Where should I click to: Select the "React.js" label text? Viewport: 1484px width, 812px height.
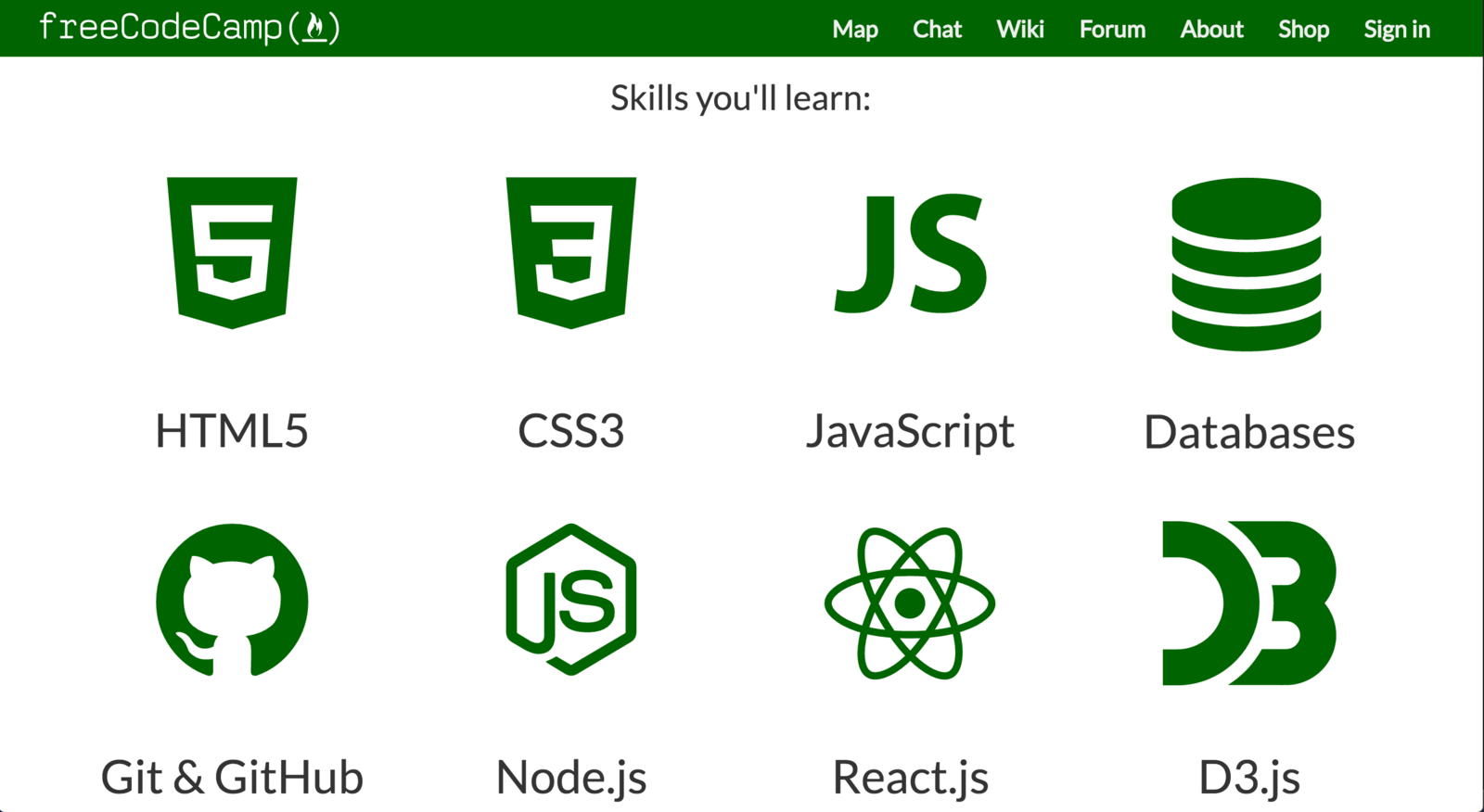pyautogui.click(x=910, y=778)
